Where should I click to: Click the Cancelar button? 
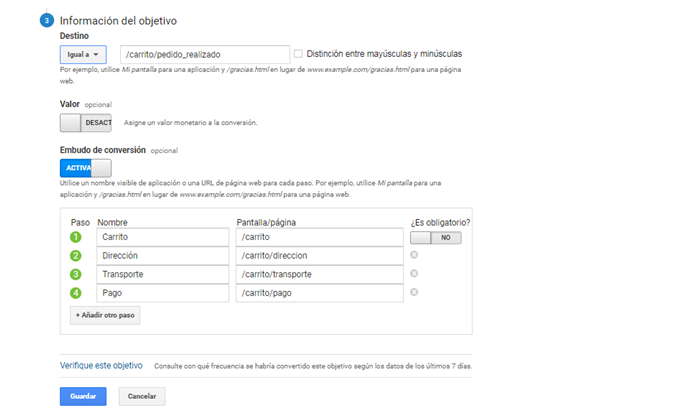tap(142, 396)
